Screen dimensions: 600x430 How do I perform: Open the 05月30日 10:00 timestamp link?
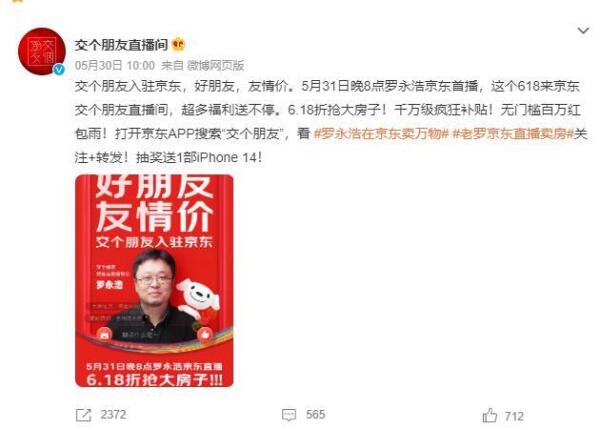pyautogui.click(x=115, y=66)
